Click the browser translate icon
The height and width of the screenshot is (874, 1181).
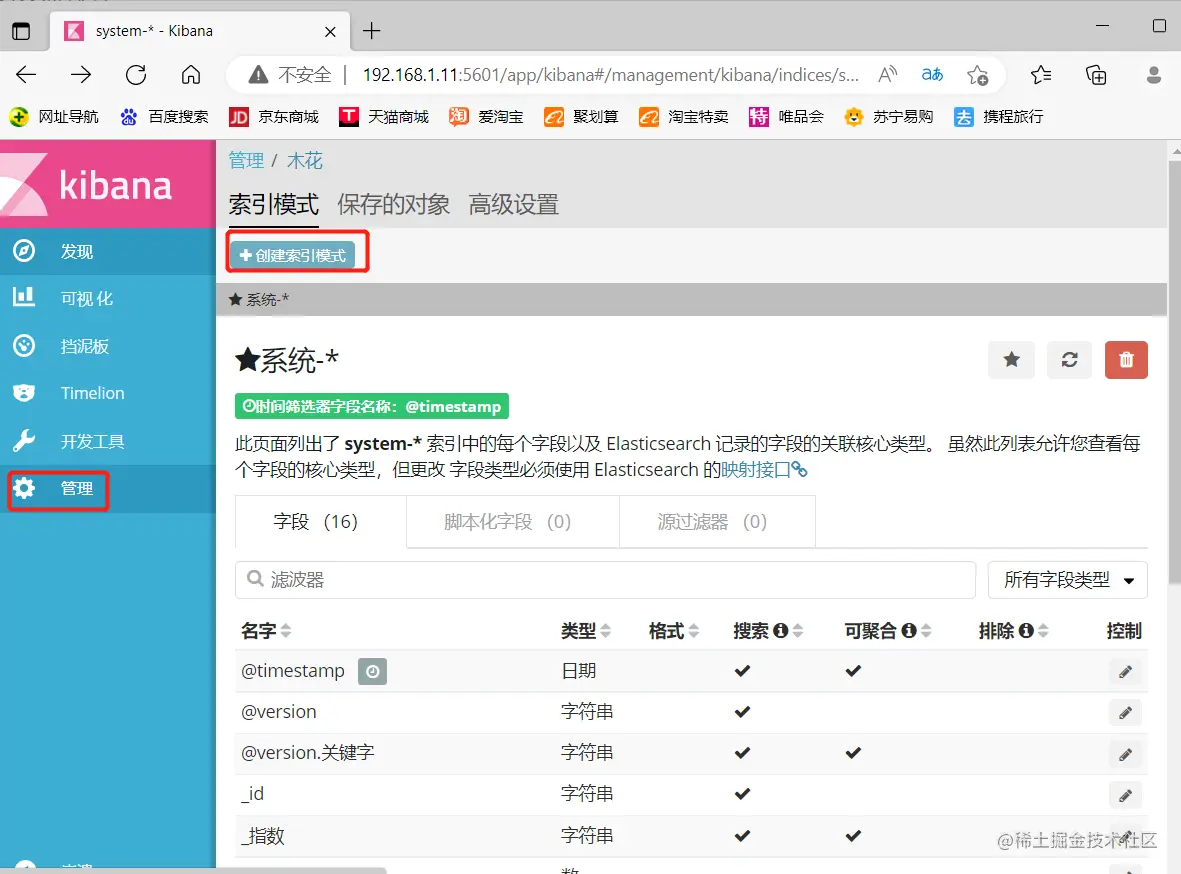[x=932, y=74]
